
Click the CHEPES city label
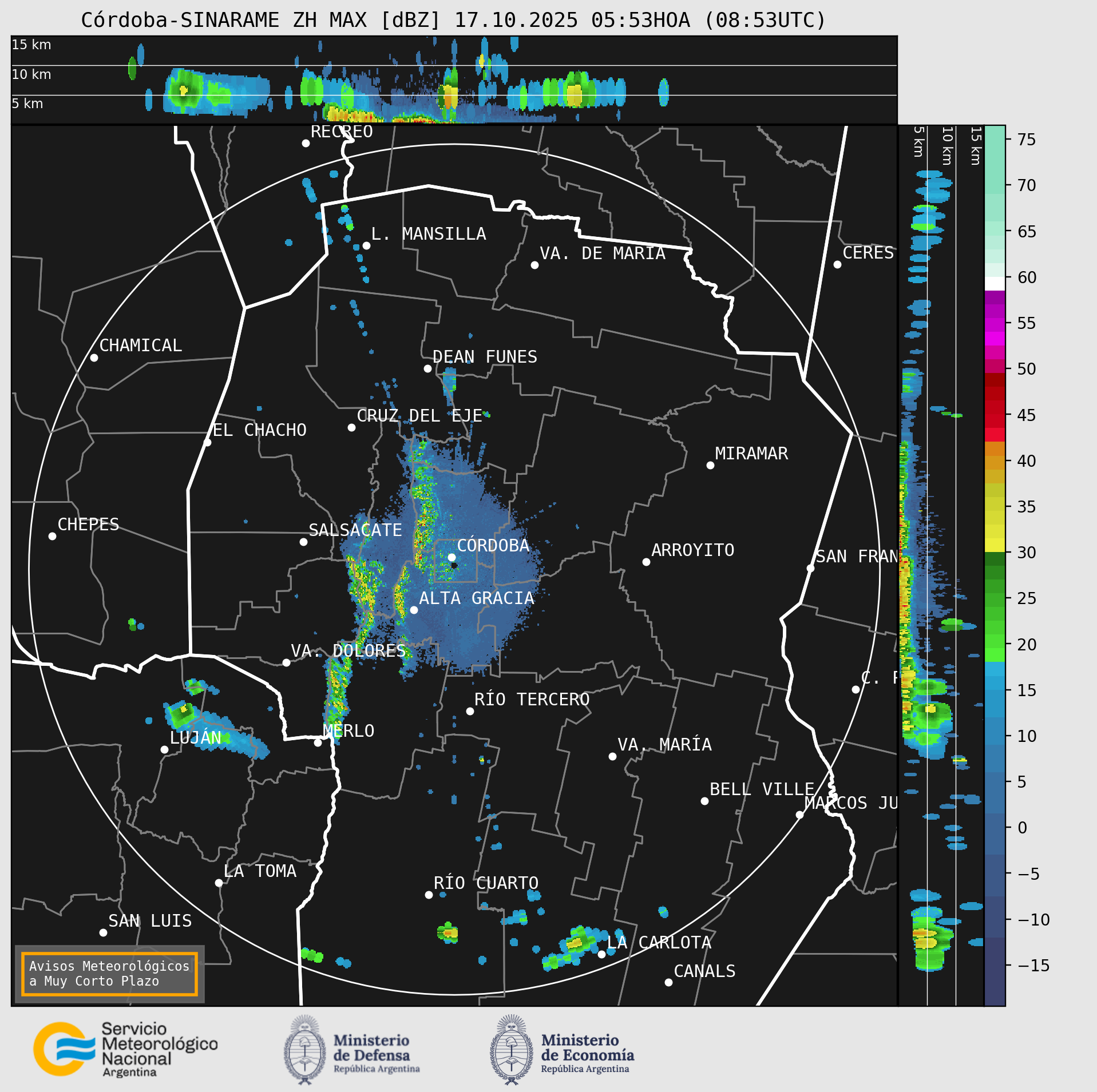pos(88,525)
